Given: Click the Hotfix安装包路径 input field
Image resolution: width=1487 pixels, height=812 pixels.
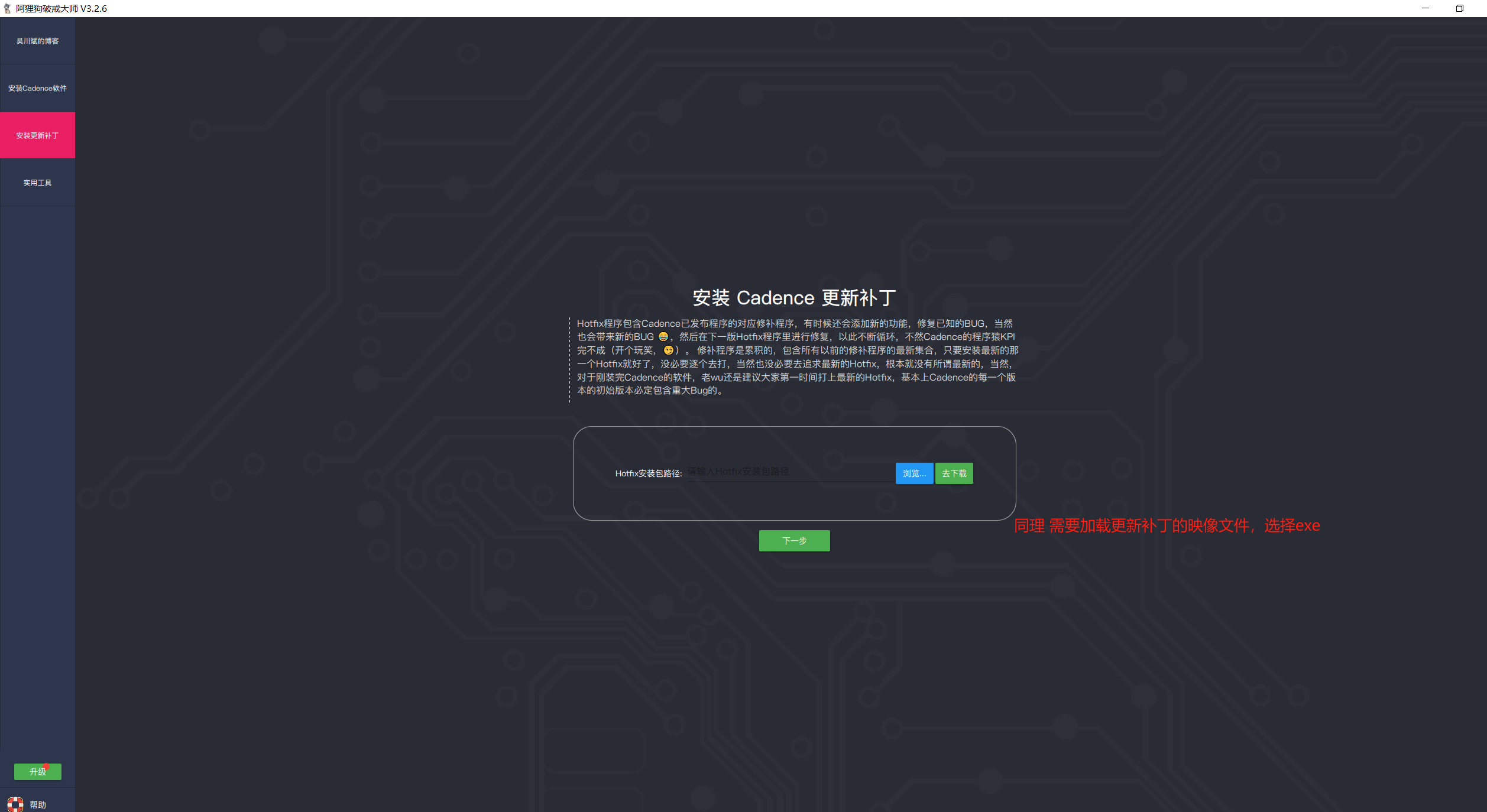Looking at the screenshot, I should click(x=790, y=472).
